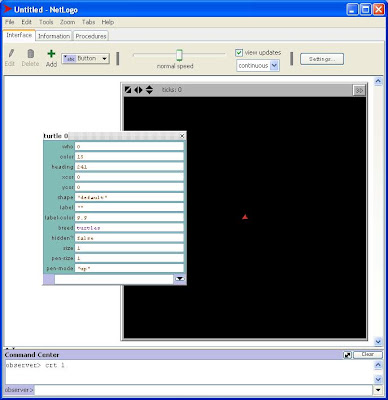Click the Command Center output scroll-up arrow
Viewport: 388px width, 400px height.
pos(378,365)
